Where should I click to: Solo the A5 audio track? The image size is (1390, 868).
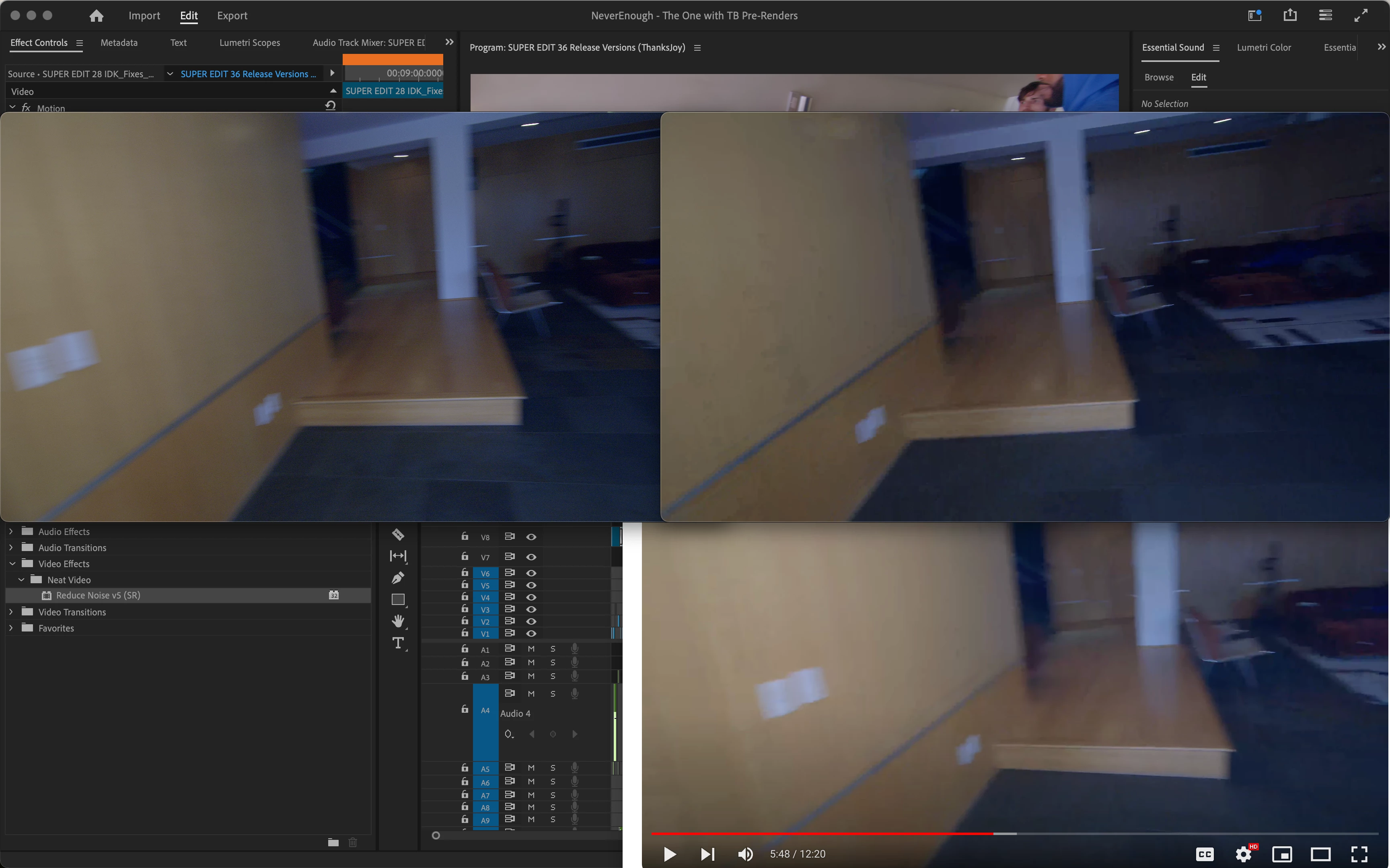tap(553, 768)
